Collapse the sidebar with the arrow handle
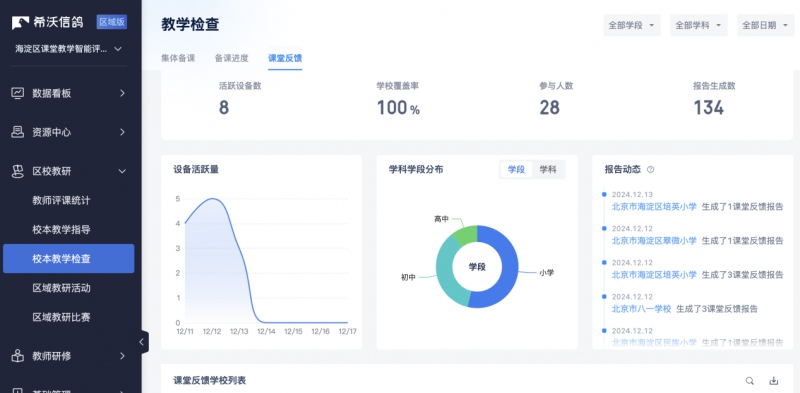This screenshot has width=800, height=393. click(142, 342)
